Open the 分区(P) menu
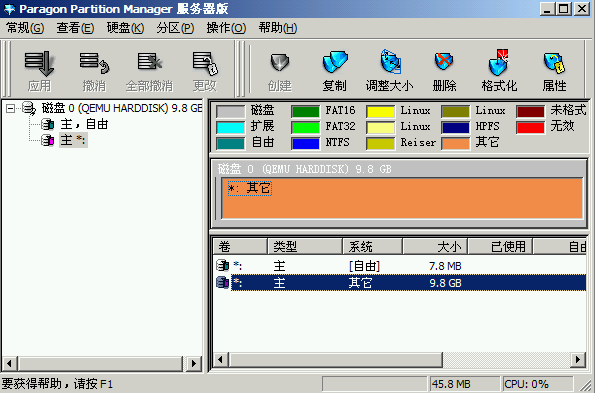The height and width of the screenshot is (393, 595). point(175,28)
